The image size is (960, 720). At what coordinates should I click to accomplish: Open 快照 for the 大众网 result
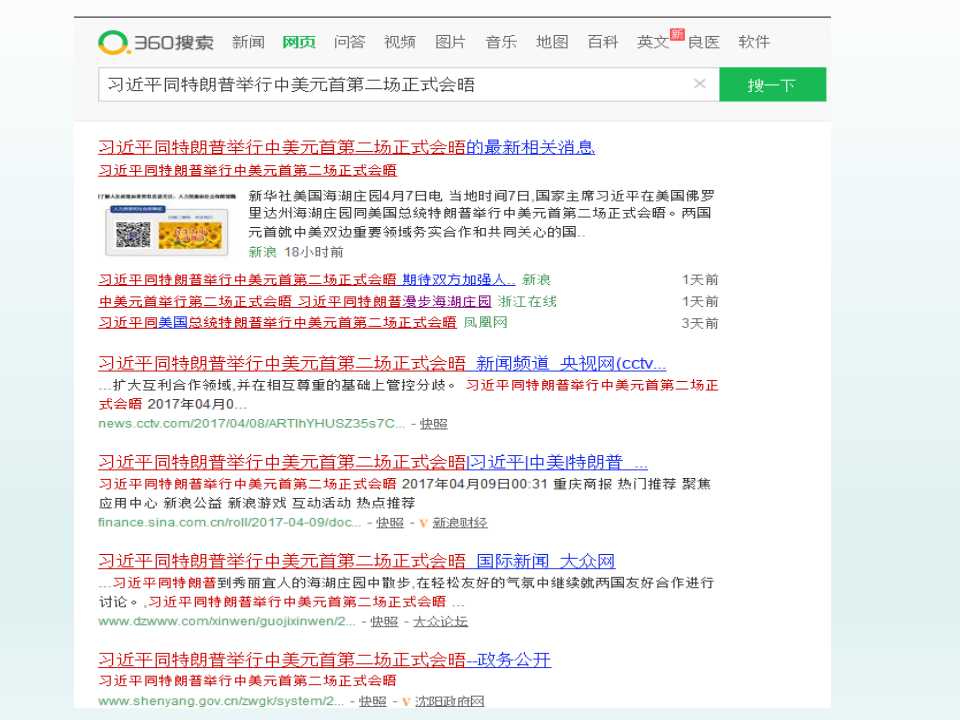click(x=384, y=621)
